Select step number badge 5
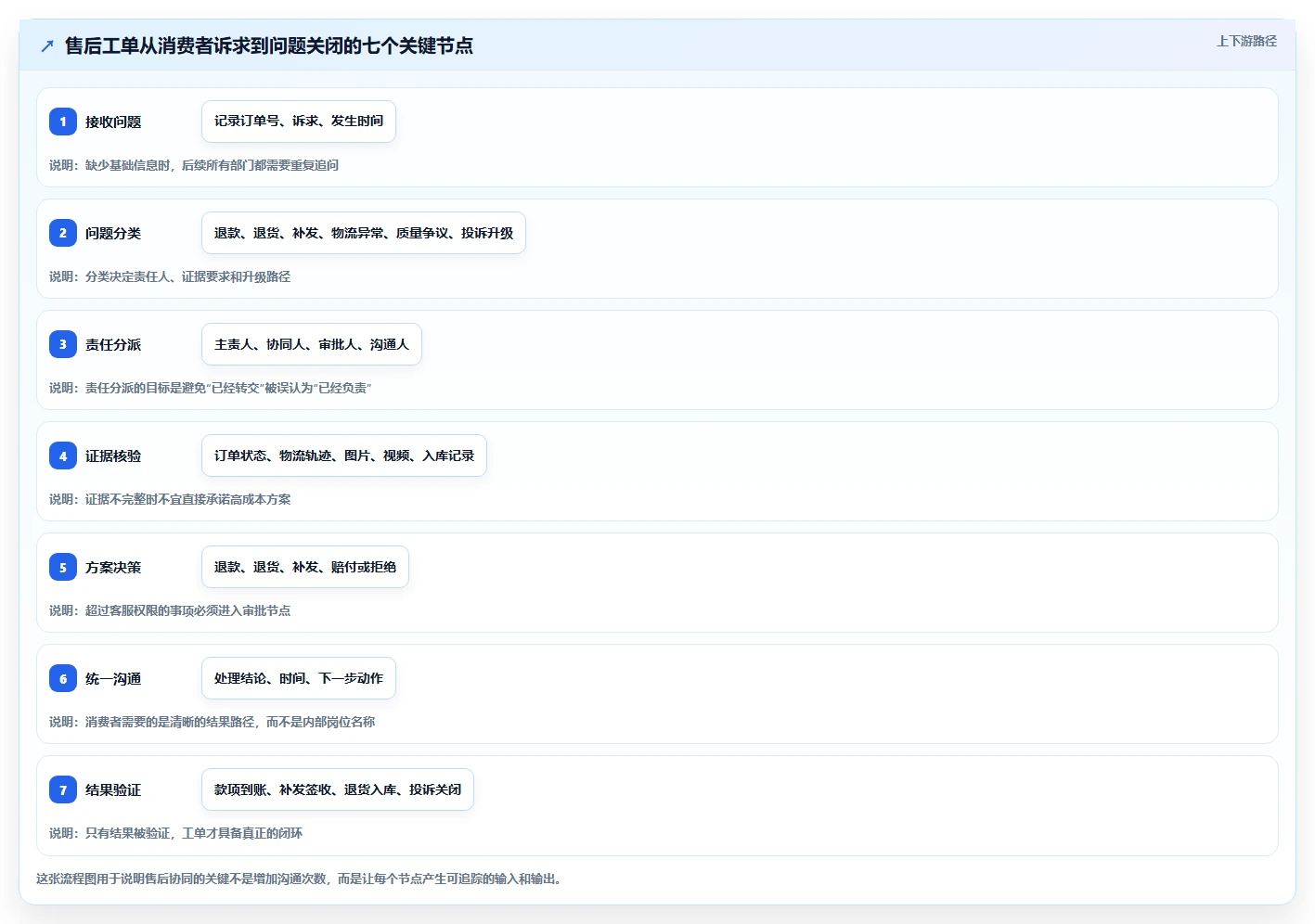The height and width of the screenshot is (924, 1315). point(63,567)
